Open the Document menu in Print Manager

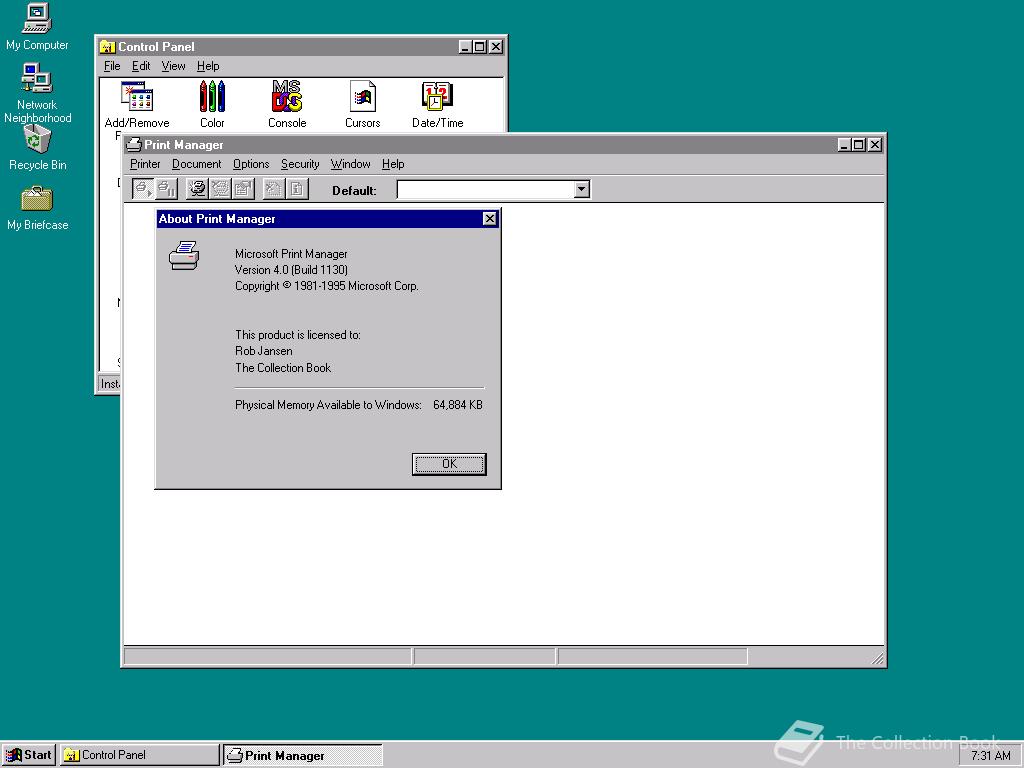[x=197, y=164]
